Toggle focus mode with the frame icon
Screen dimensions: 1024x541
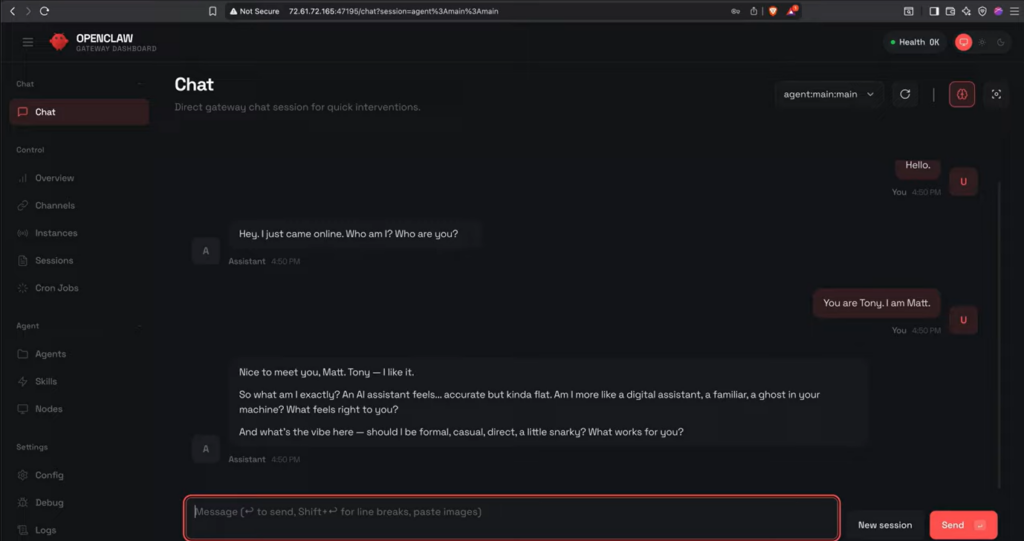[x=996, y=94]
